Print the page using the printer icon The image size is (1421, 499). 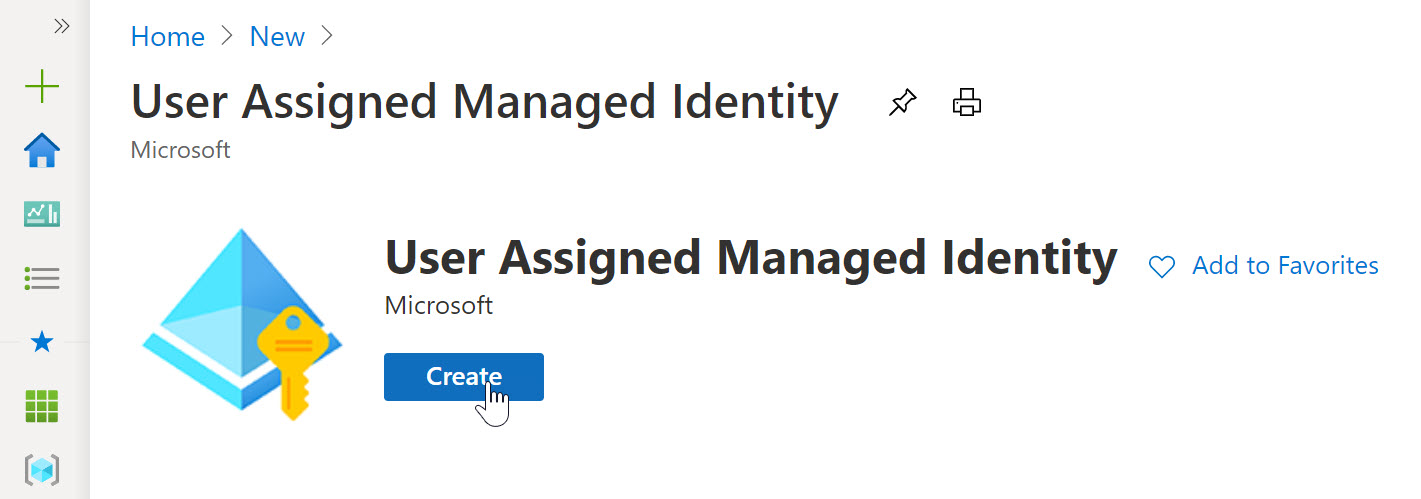pos(967,102)
